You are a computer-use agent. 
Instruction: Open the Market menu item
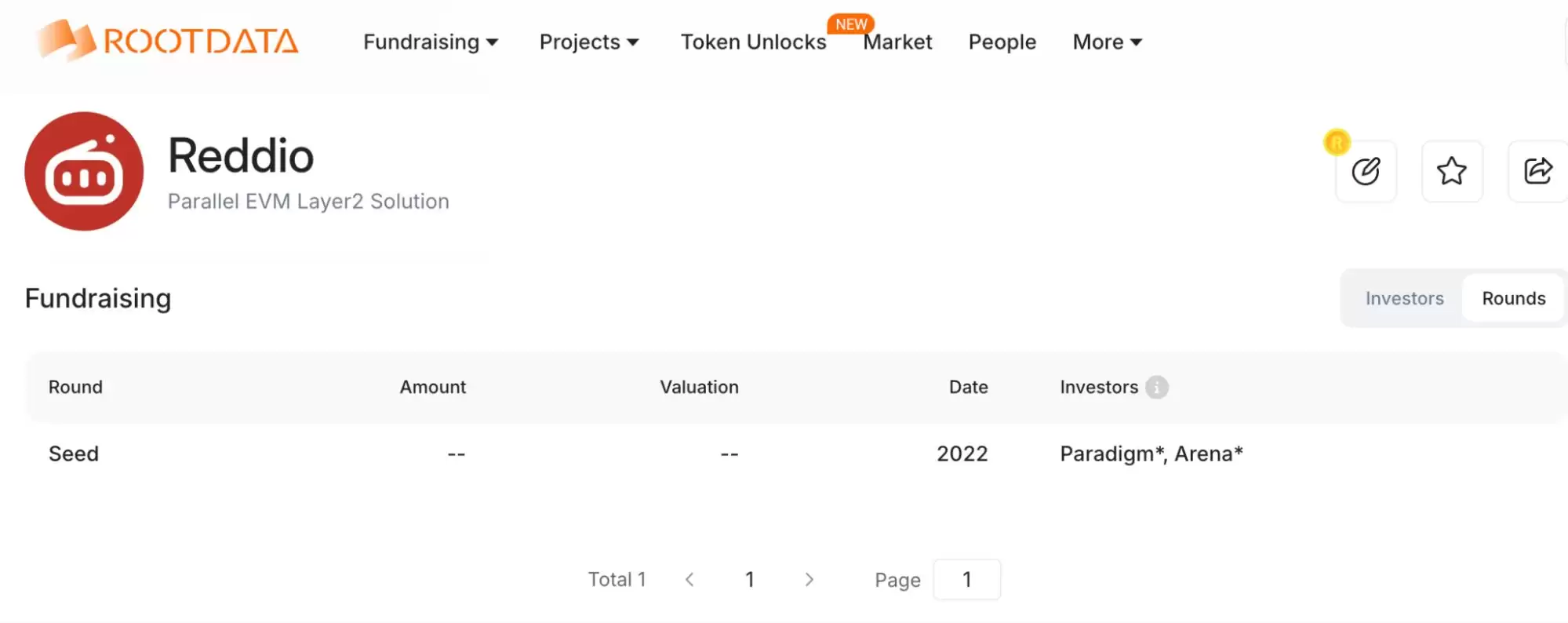pyautogui.click(x=898, y=42)
